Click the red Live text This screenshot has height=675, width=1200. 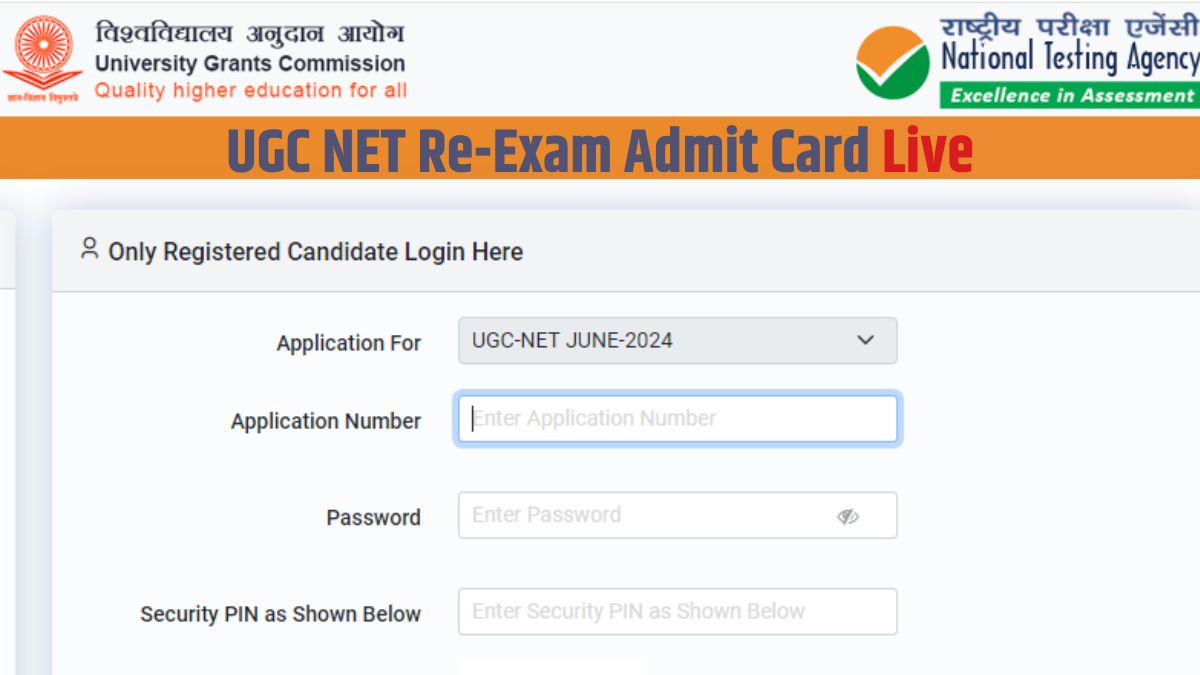927,150
